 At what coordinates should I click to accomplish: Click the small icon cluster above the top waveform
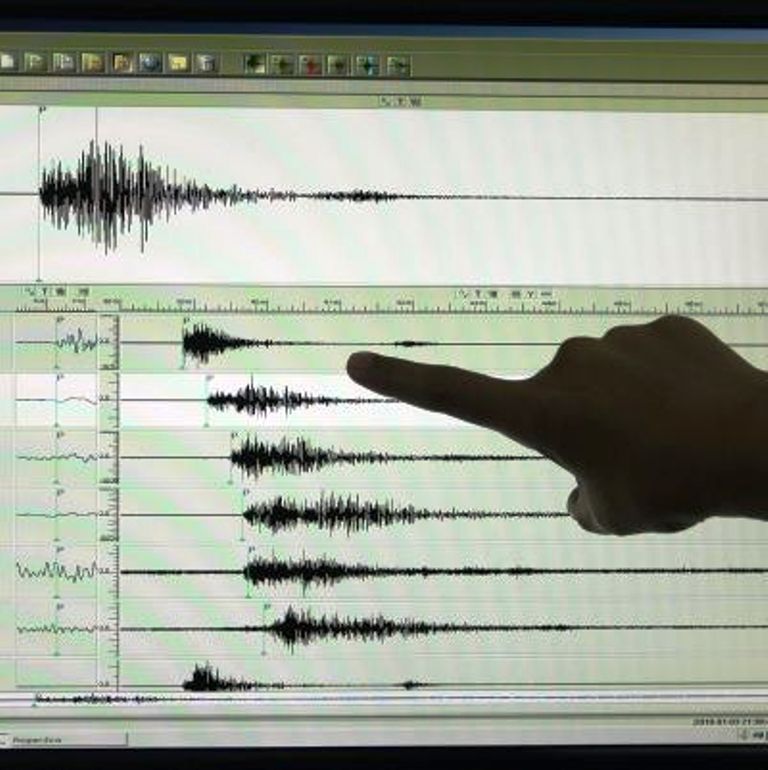click(x=401, y=102)
